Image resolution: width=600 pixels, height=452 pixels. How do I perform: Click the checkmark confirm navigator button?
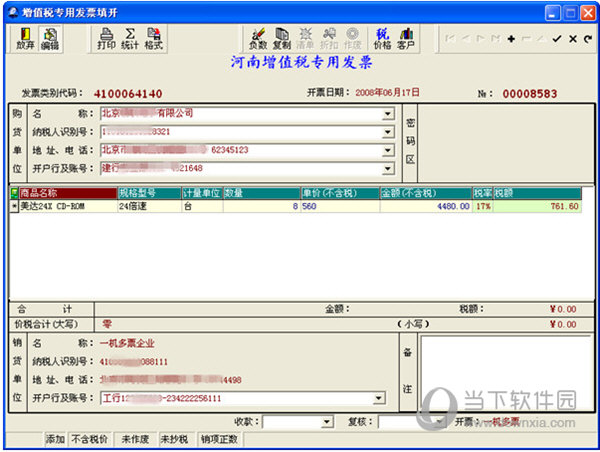point(558,38)
